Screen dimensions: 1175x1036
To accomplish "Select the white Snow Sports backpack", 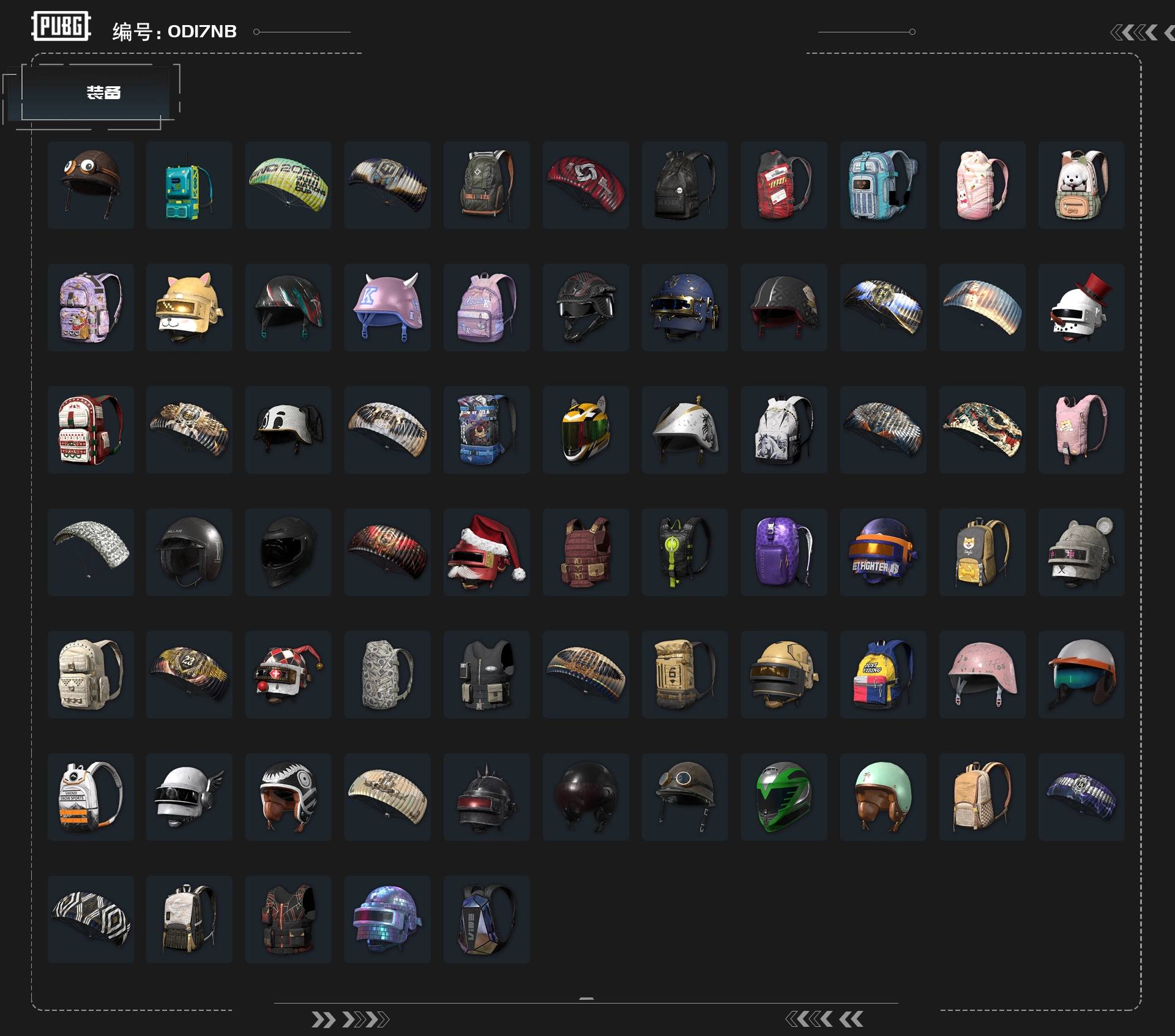I will click(91, 797).
